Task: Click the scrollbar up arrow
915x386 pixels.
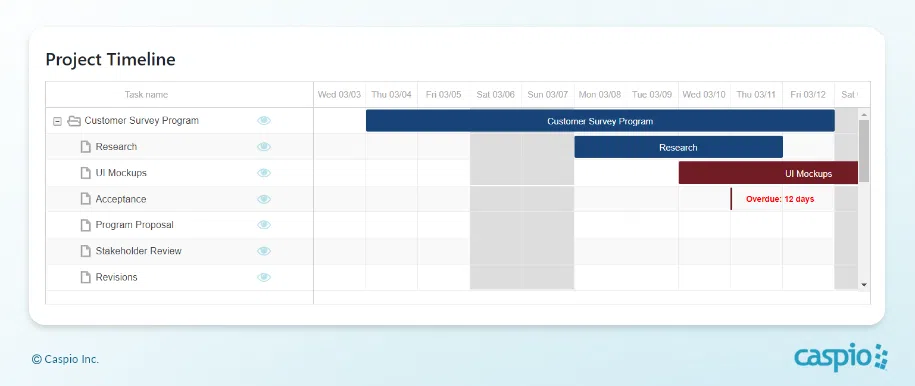Action: (x=864, y=114)
